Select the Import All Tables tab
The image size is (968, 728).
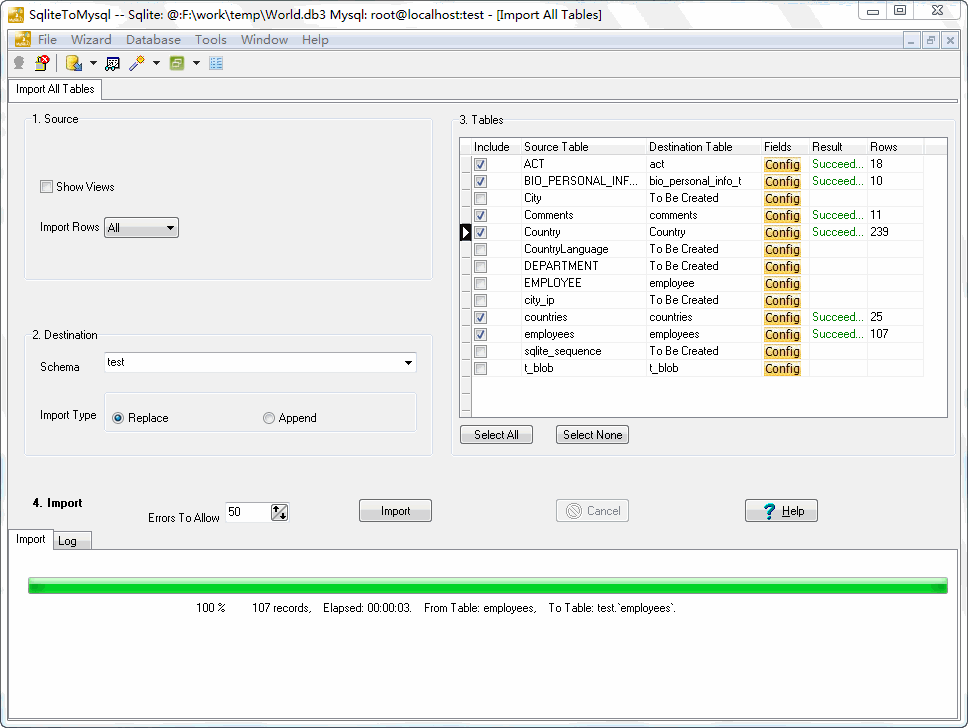click(x=55, y=89)
